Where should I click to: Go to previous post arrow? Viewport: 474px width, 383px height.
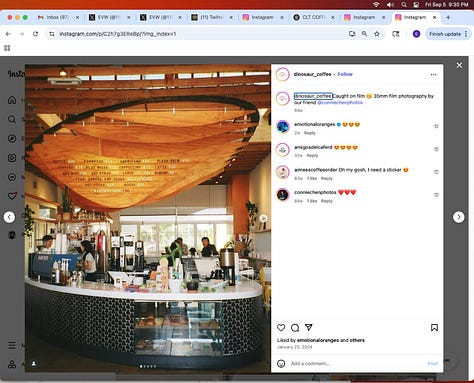(x=9, y=217)
